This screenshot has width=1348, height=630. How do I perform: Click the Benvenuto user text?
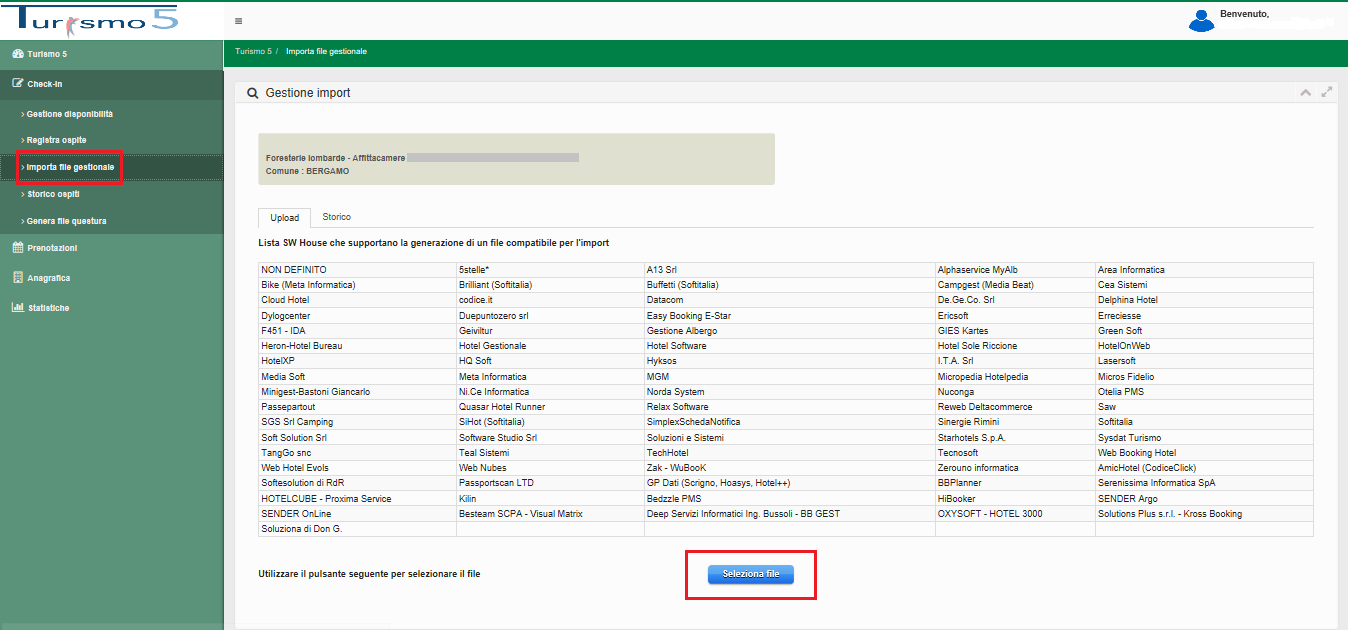(1244, 14)
